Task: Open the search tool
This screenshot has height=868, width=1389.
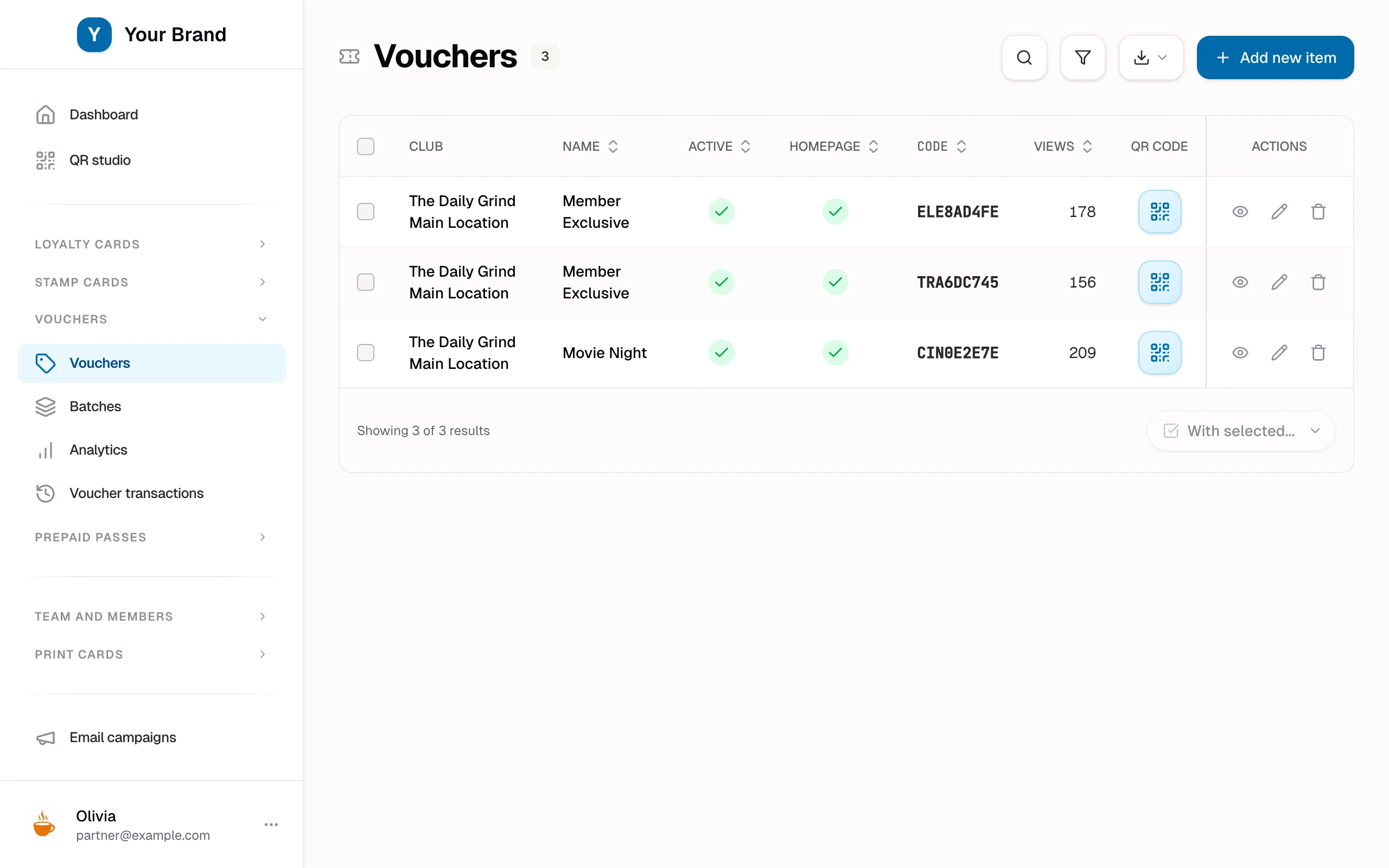Action: click(x=1024, y=58)
